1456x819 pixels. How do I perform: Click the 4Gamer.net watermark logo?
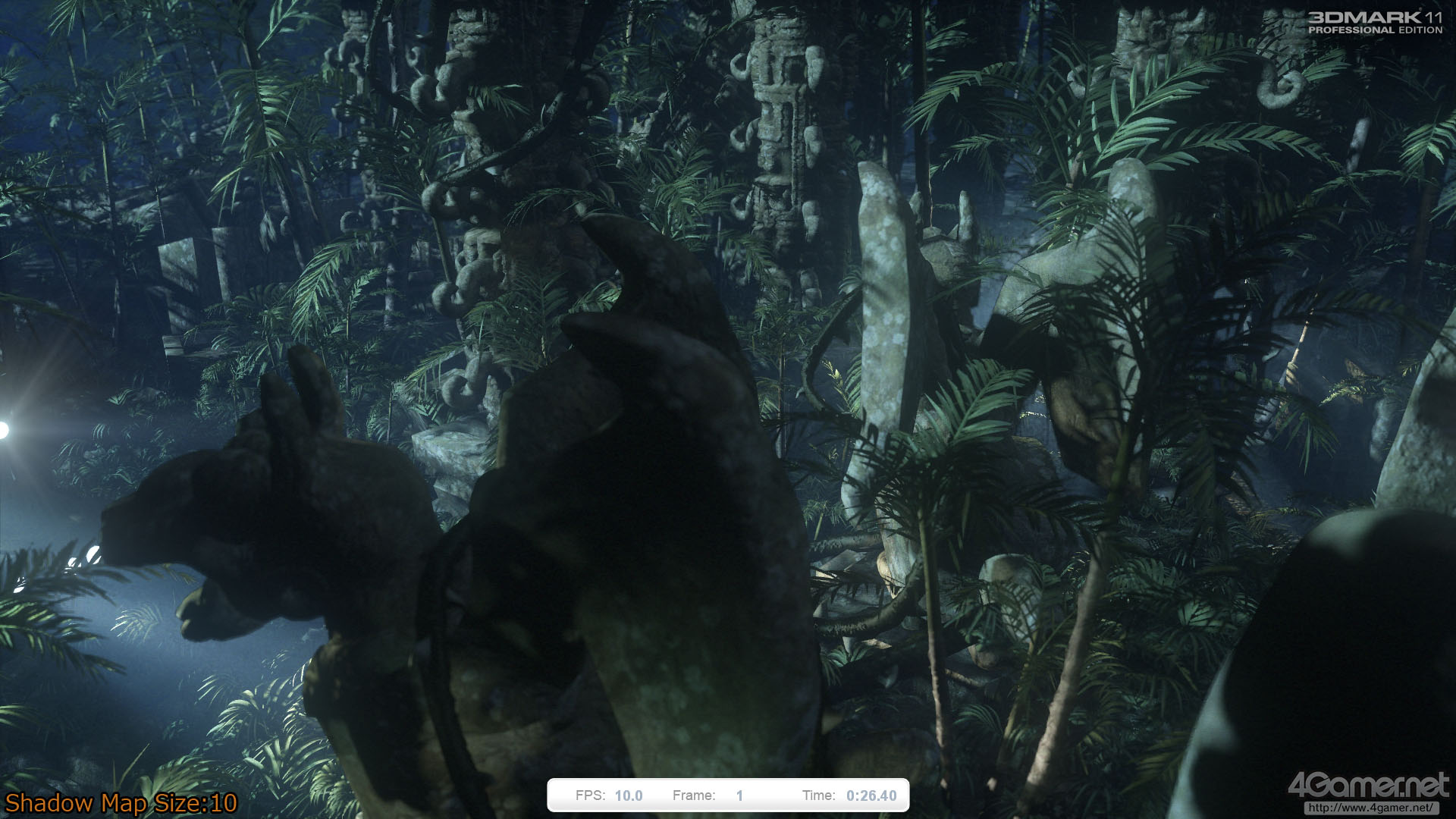[x=1368, y=785]
